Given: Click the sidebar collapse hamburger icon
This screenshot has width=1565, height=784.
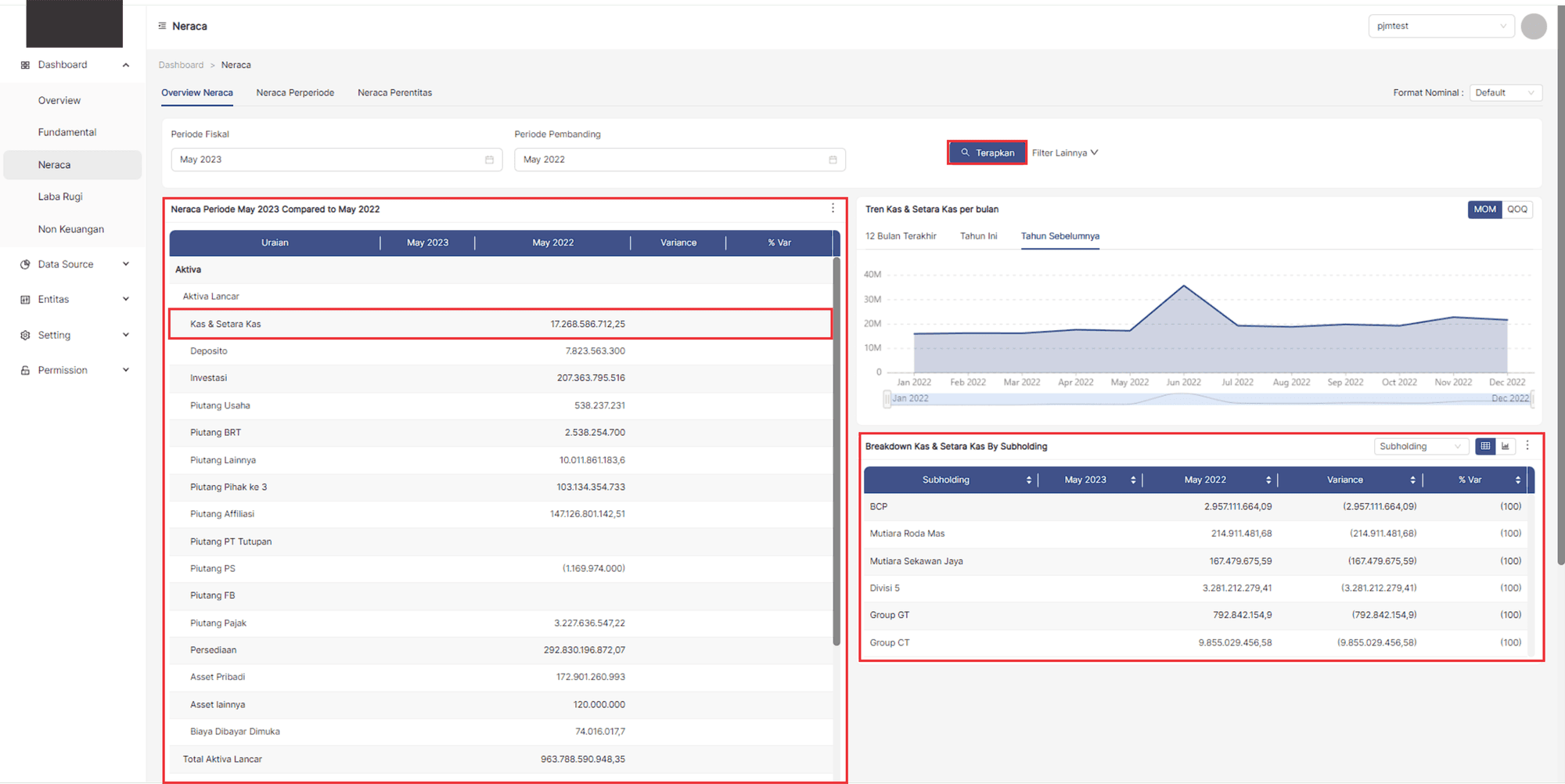Looking at the screenshot, I should (x=162, y=26).
